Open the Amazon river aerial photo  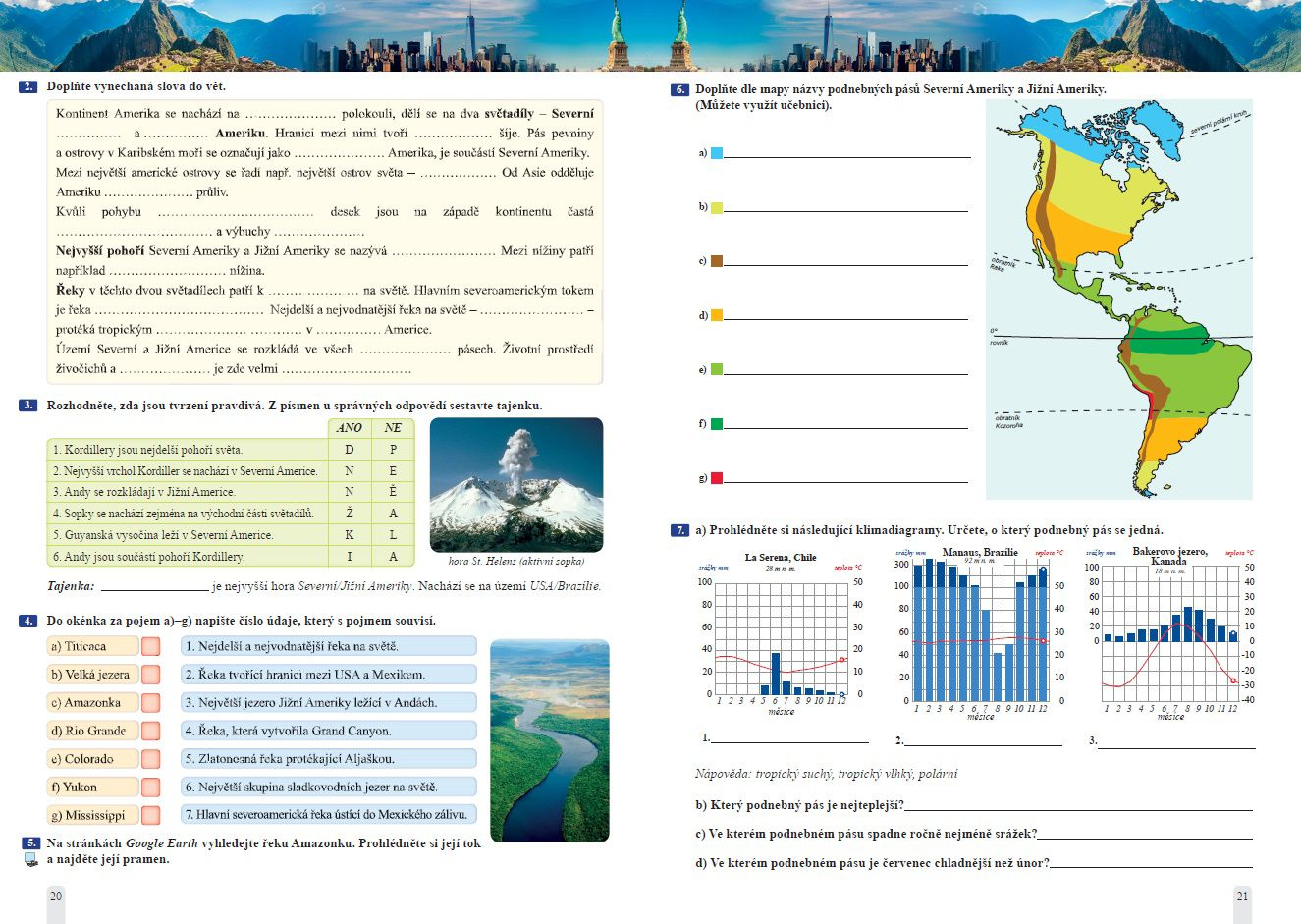[x=549, y=740]
